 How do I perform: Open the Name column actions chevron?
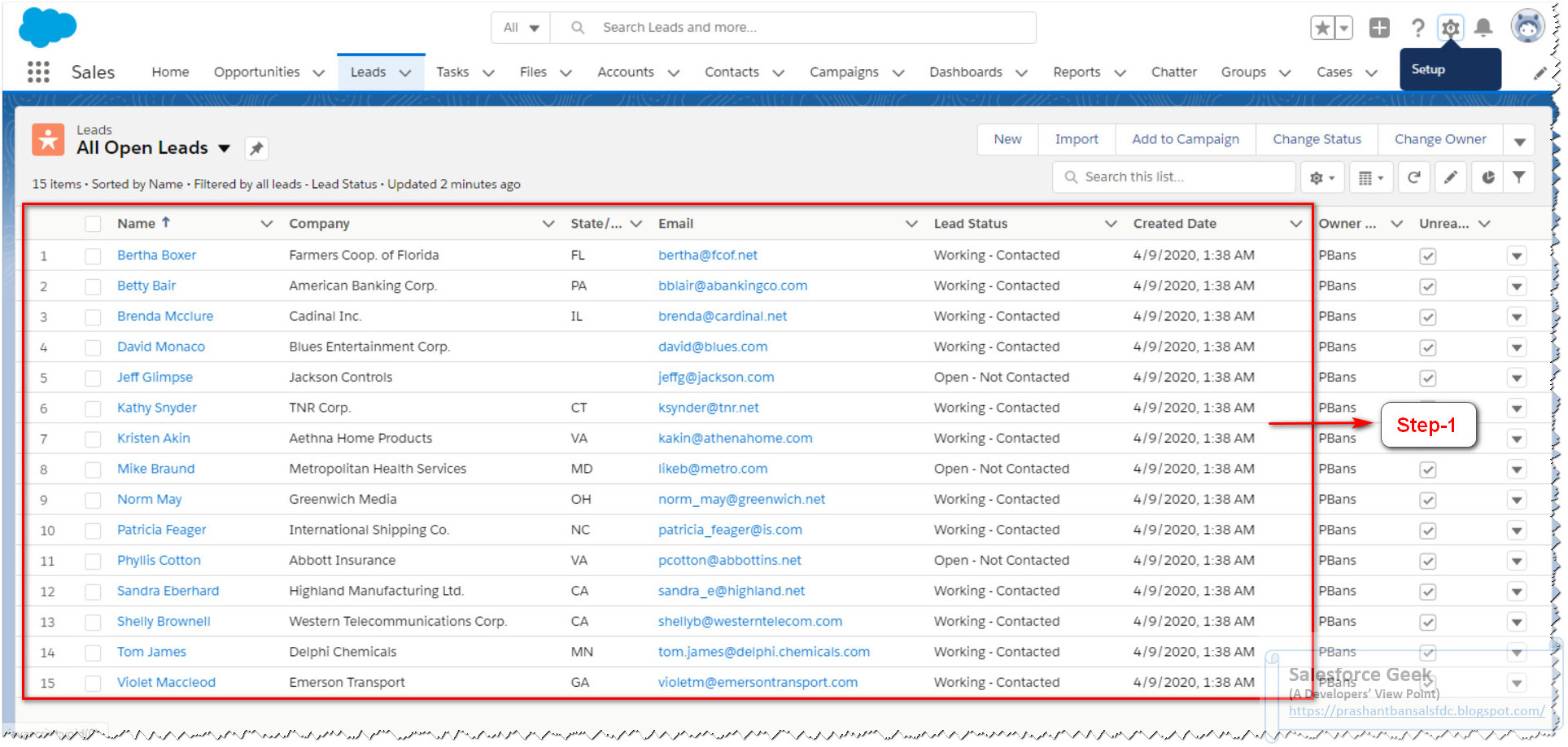coord(266,224)
